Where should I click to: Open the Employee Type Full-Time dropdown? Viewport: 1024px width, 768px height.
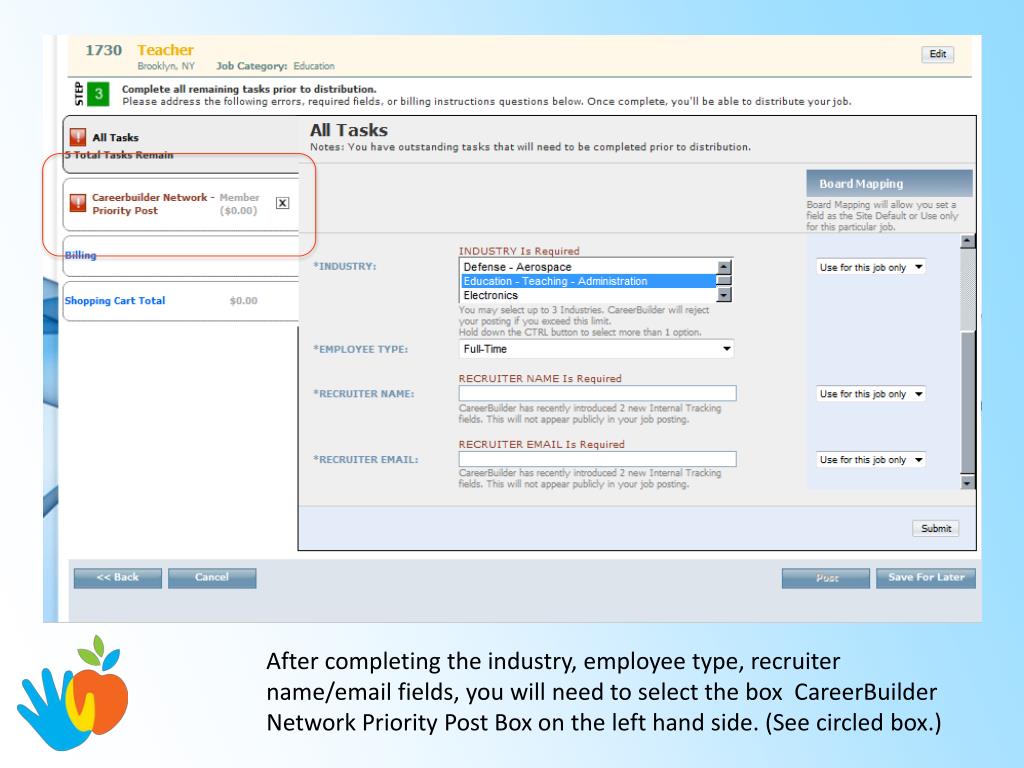(596, 349)
